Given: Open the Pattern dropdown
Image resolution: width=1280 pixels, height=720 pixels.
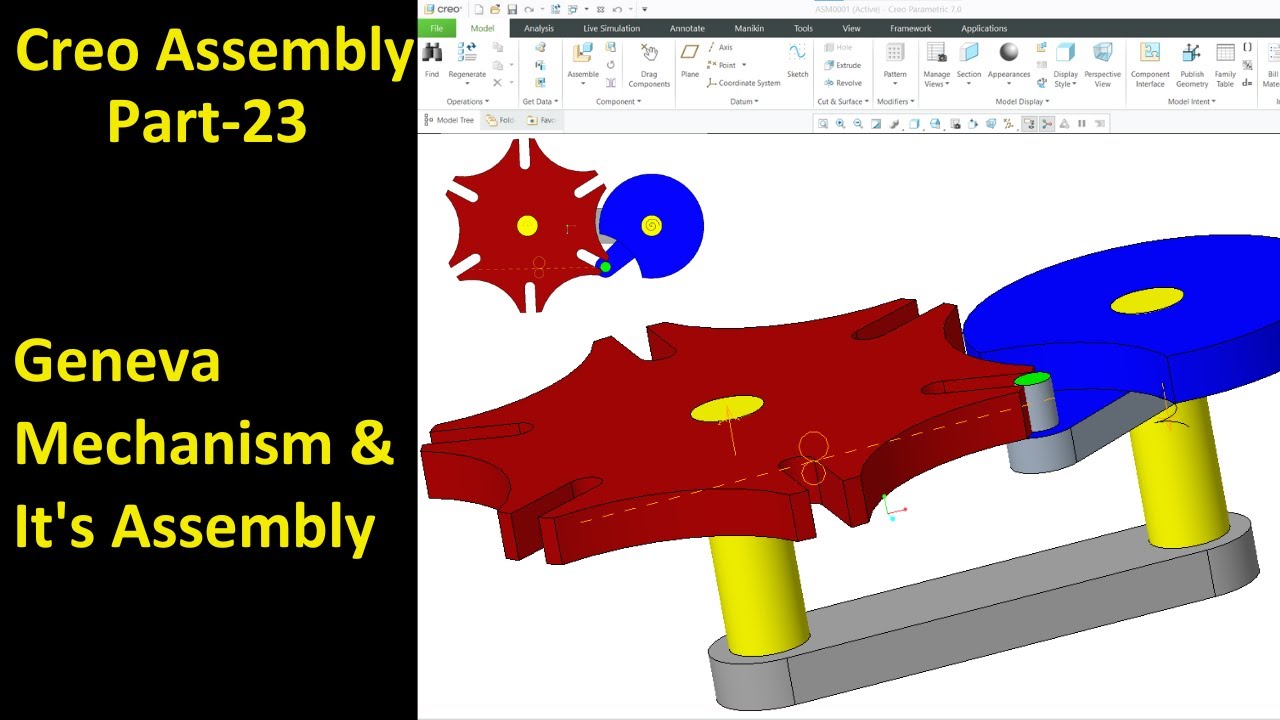Looking at the screenshot, I should 895,84.
